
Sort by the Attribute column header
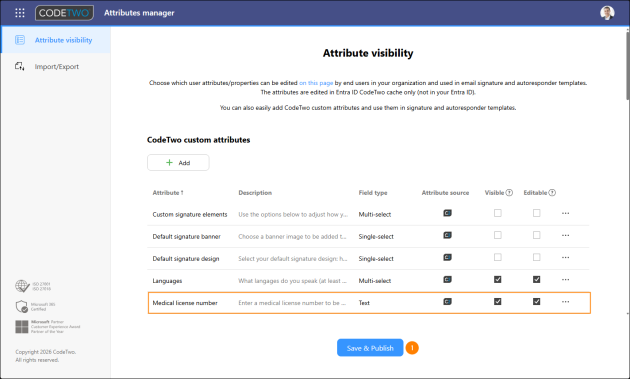point(168,193)
